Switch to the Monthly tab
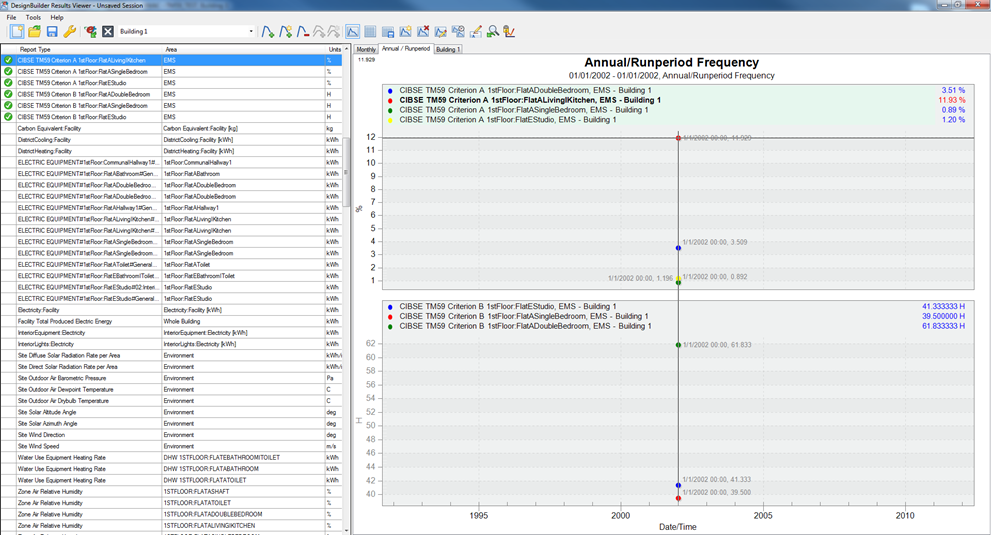 [x=366, y=48]
